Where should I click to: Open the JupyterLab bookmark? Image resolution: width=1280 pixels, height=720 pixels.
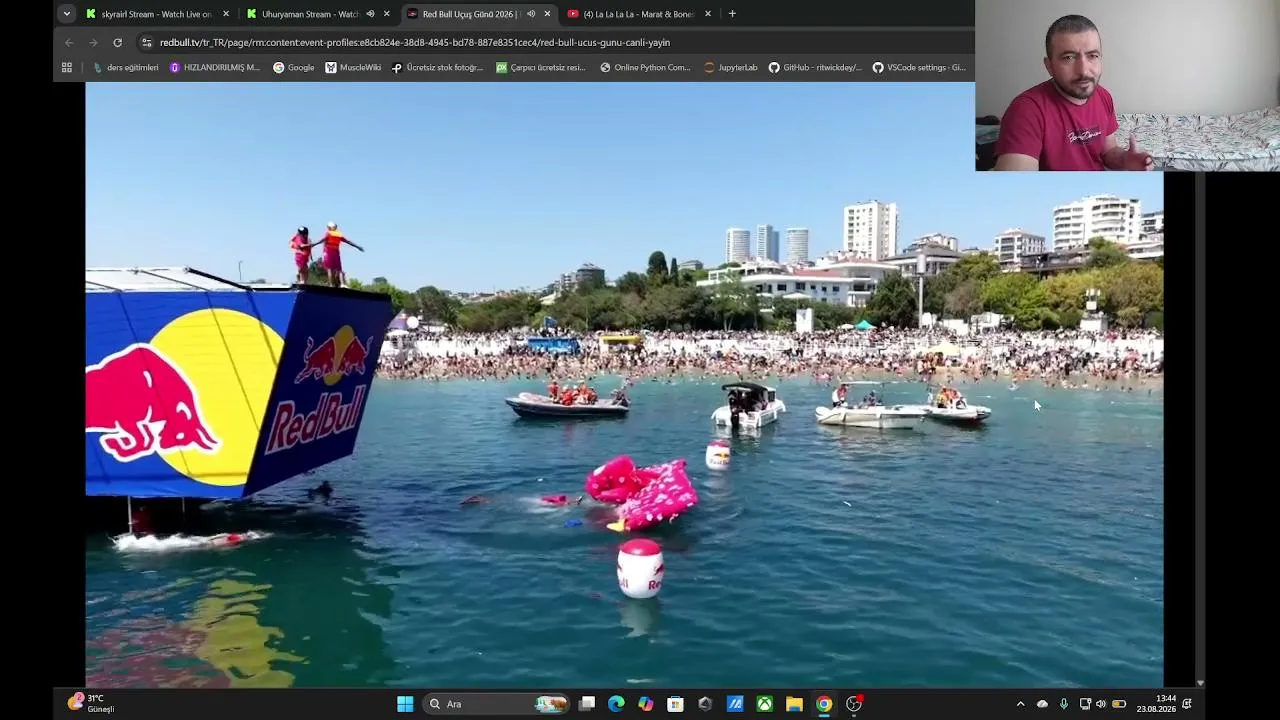731,68
